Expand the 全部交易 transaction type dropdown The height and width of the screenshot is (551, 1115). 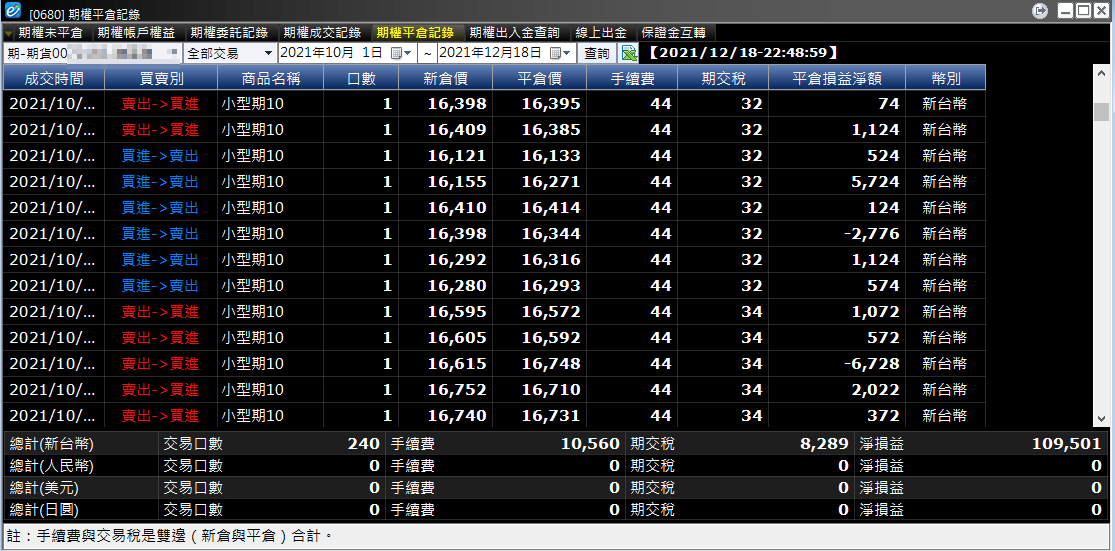coord(268,53)
